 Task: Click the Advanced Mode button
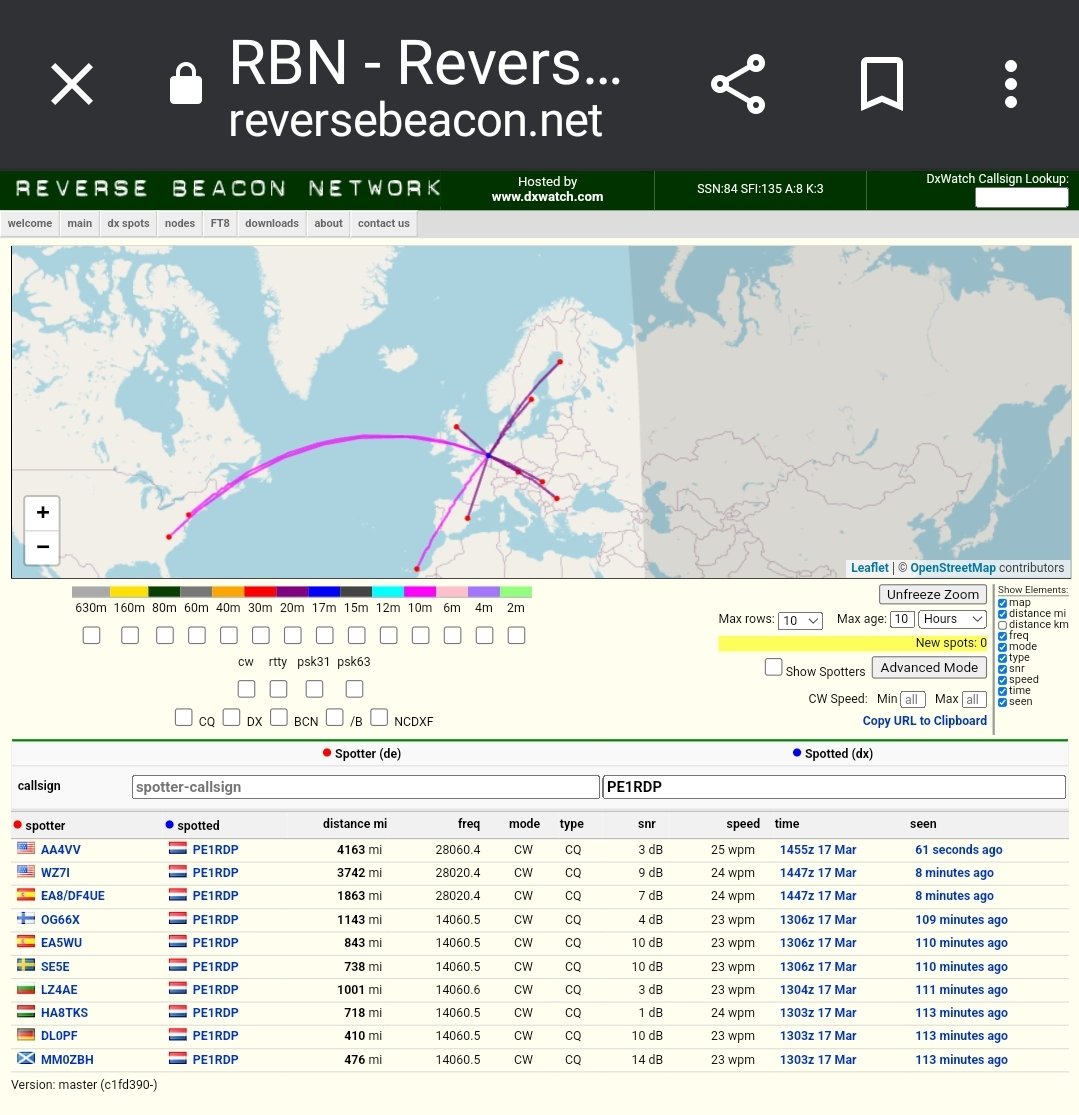pos(929,668)
